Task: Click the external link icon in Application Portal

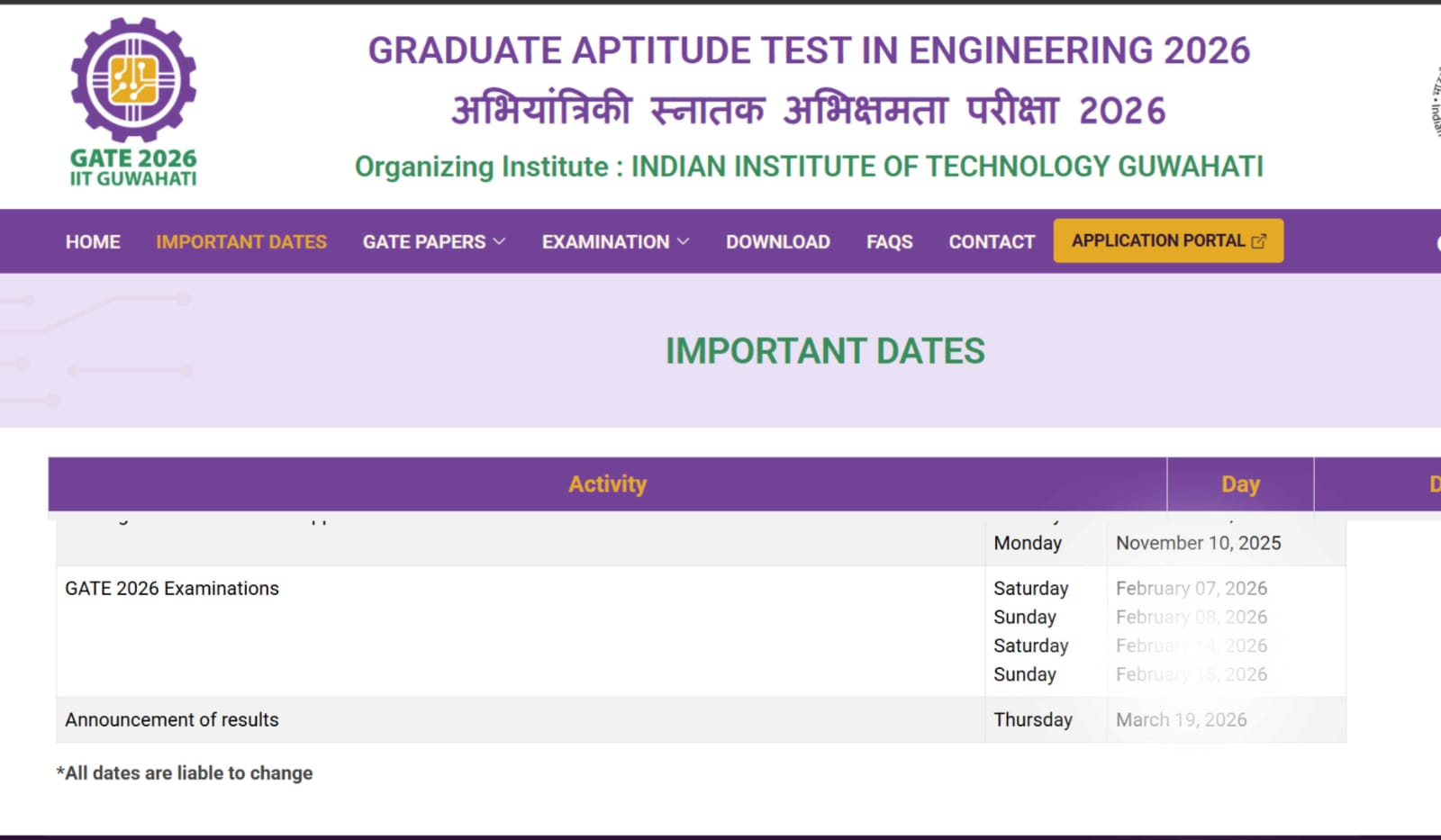Action: 1259,241
